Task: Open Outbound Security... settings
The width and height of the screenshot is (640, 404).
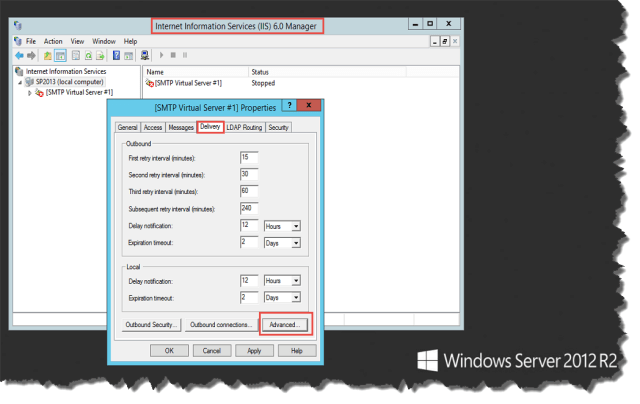Action: pyautogui.click(x=152, y=325)
